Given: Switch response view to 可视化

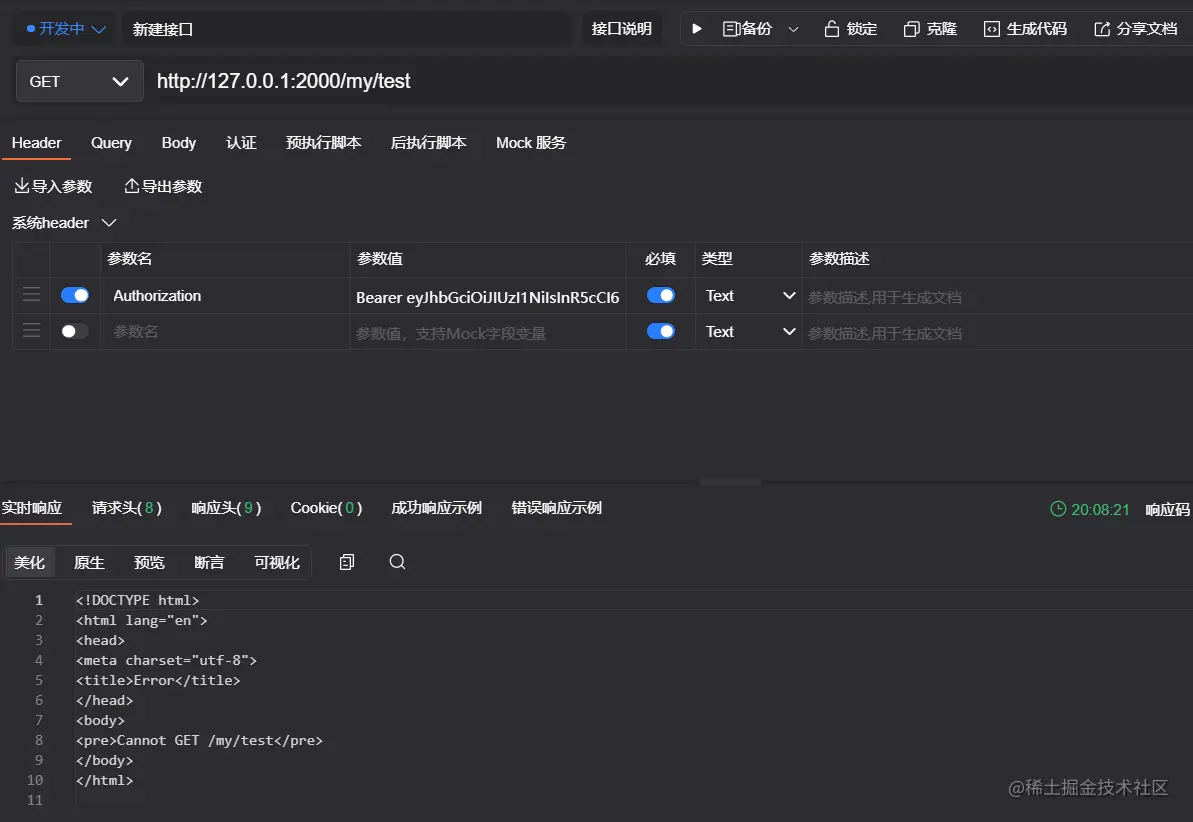Looking at the screenshot, I should [x=277, y=562].
